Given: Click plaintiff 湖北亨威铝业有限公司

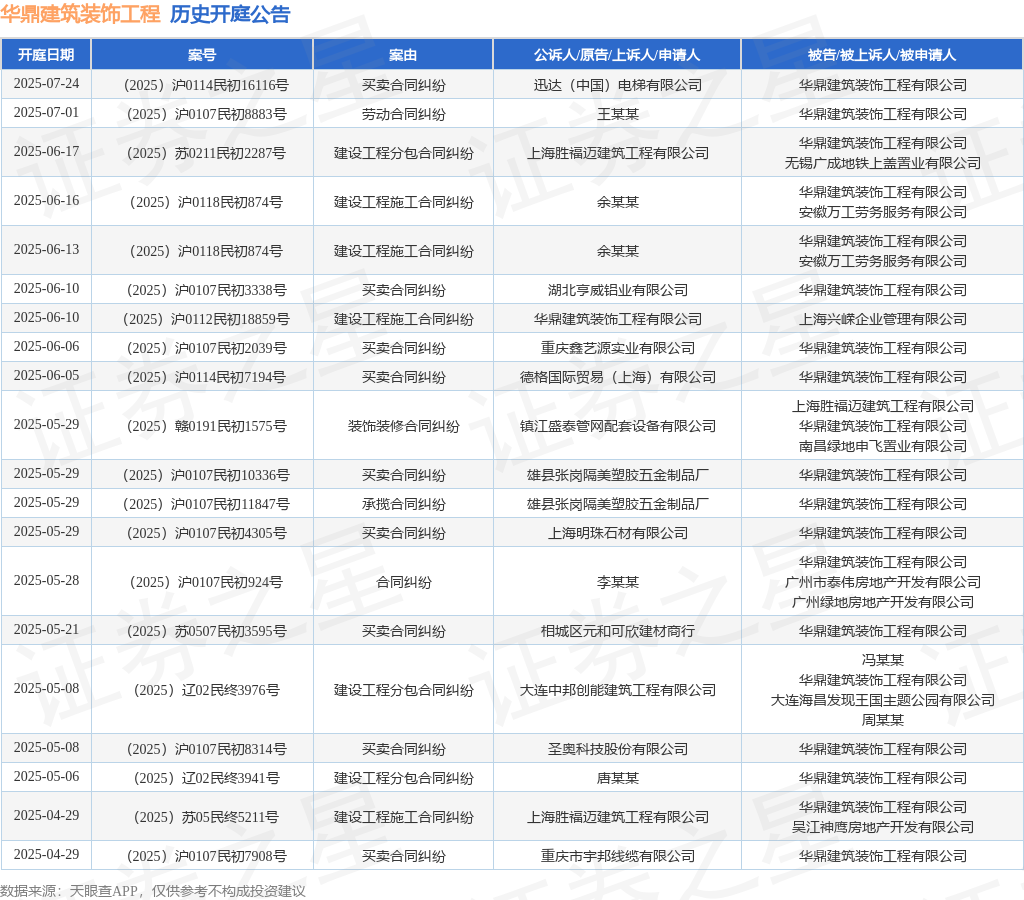Looking at the screenshot, I should pyautogui.click(x=617, y=290).
